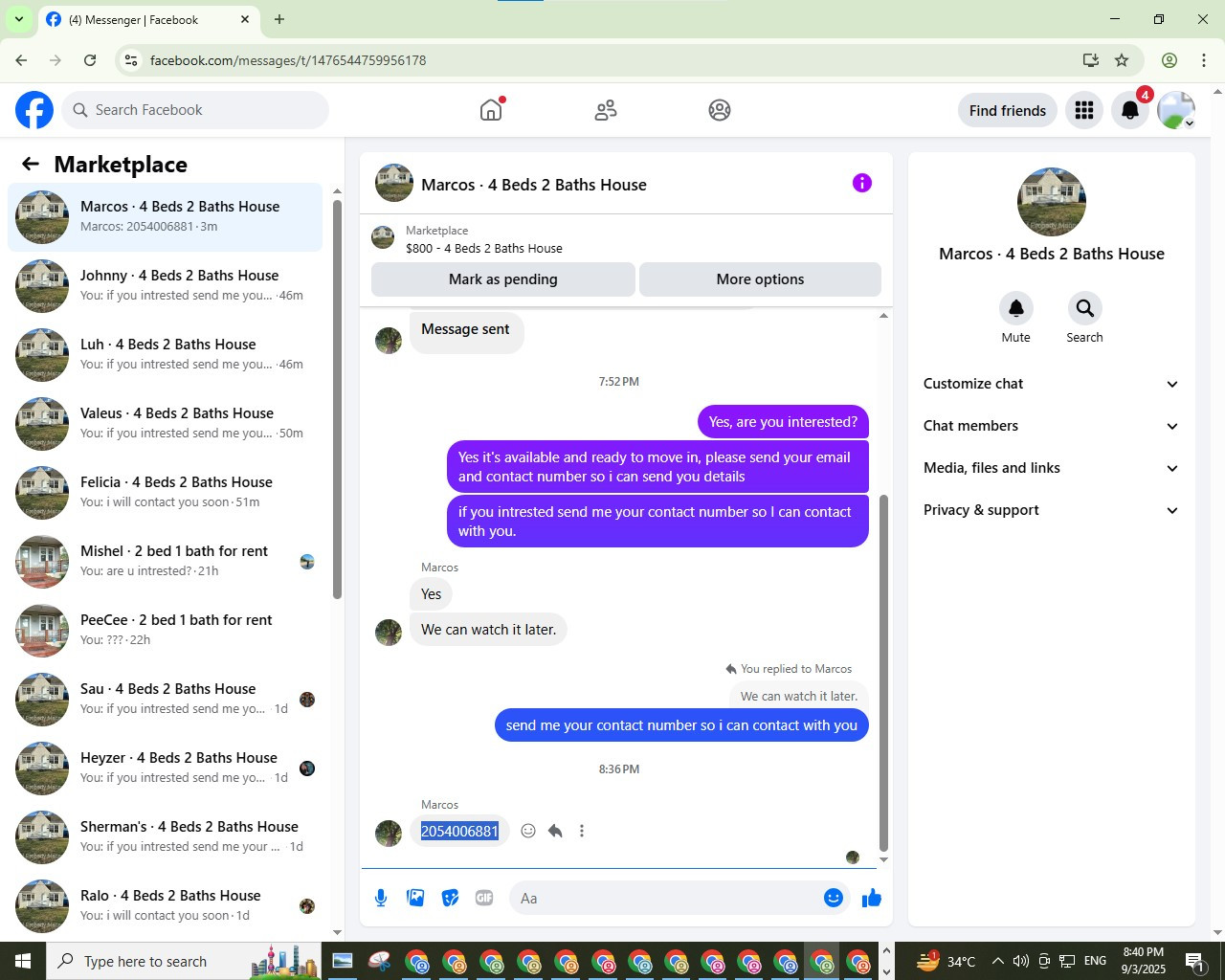Open conversation information icon
The image size is (1225, 980).
(x=862, y=183)
